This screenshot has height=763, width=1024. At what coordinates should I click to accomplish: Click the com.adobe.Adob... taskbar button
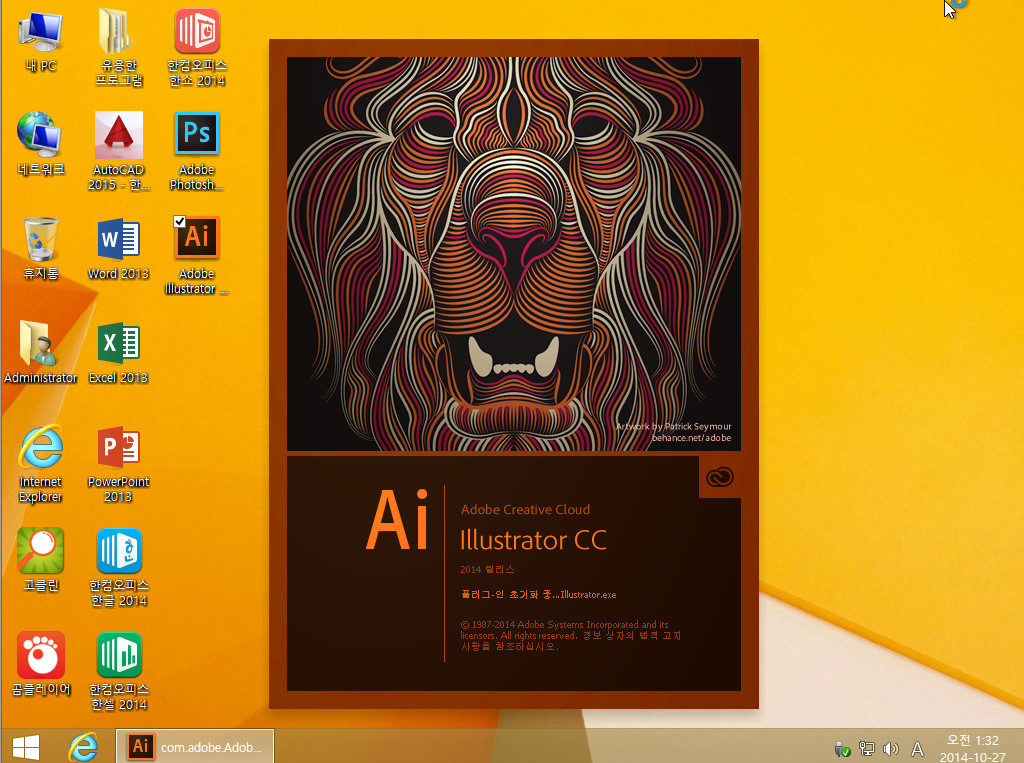click(195, 747)
